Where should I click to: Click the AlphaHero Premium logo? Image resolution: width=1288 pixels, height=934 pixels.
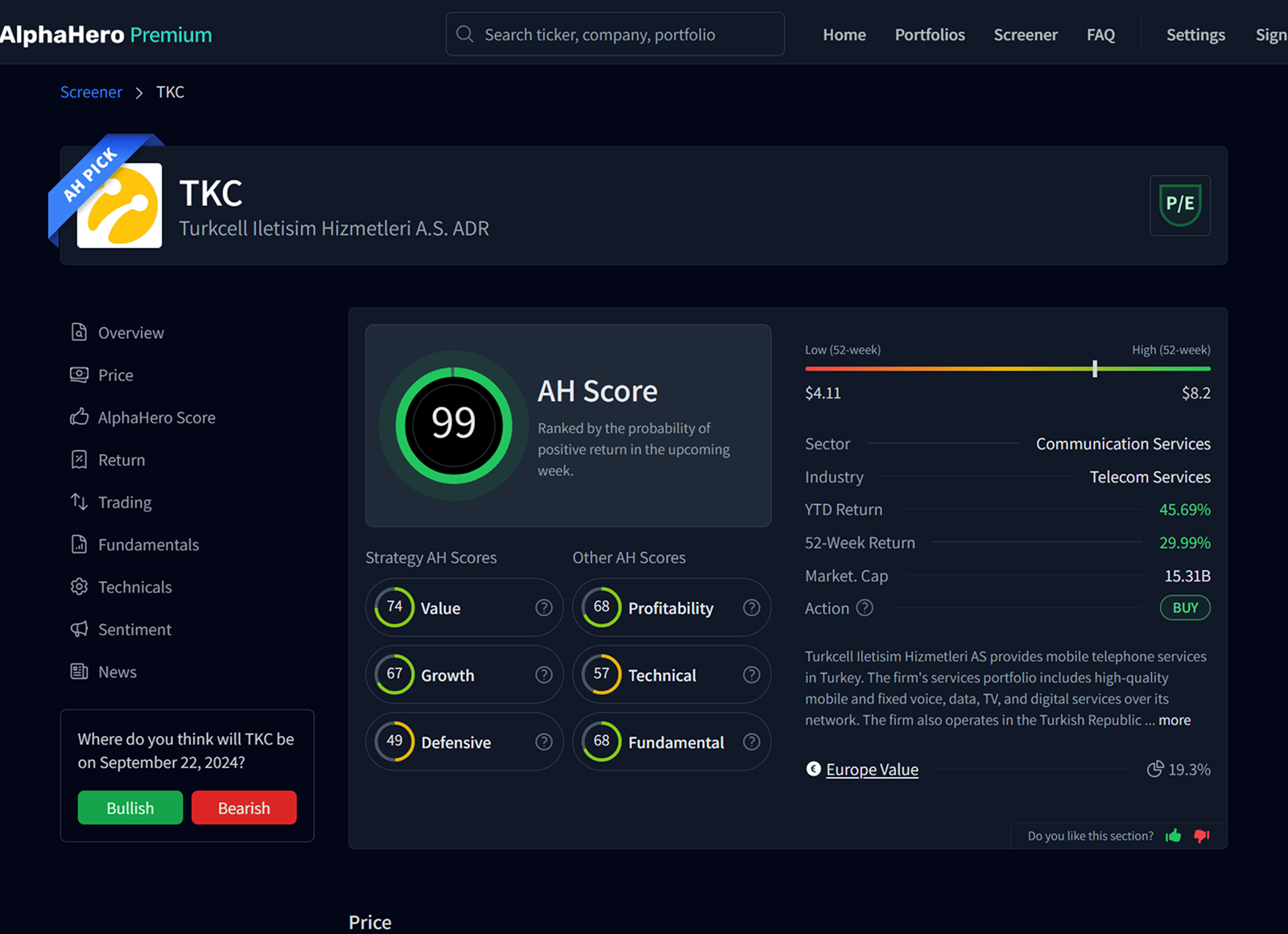coord(105,35)
